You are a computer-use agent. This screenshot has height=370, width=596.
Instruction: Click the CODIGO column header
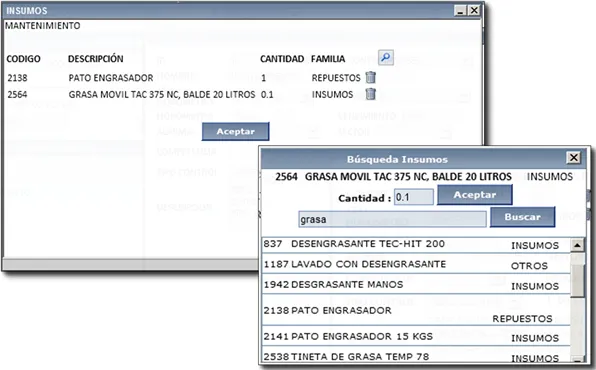[x=24, y=59]
